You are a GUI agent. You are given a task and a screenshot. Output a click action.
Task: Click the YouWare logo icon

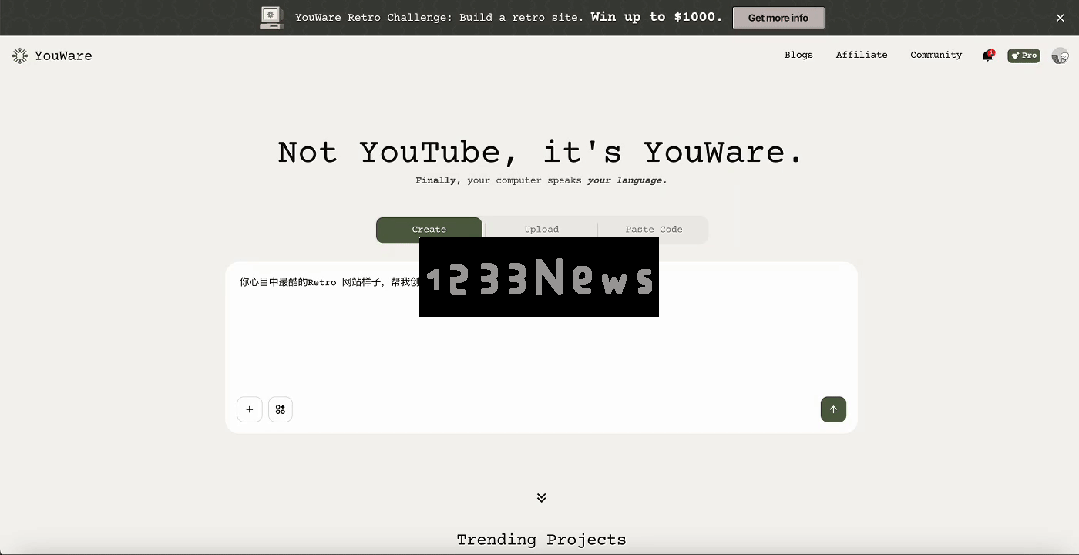20,56
